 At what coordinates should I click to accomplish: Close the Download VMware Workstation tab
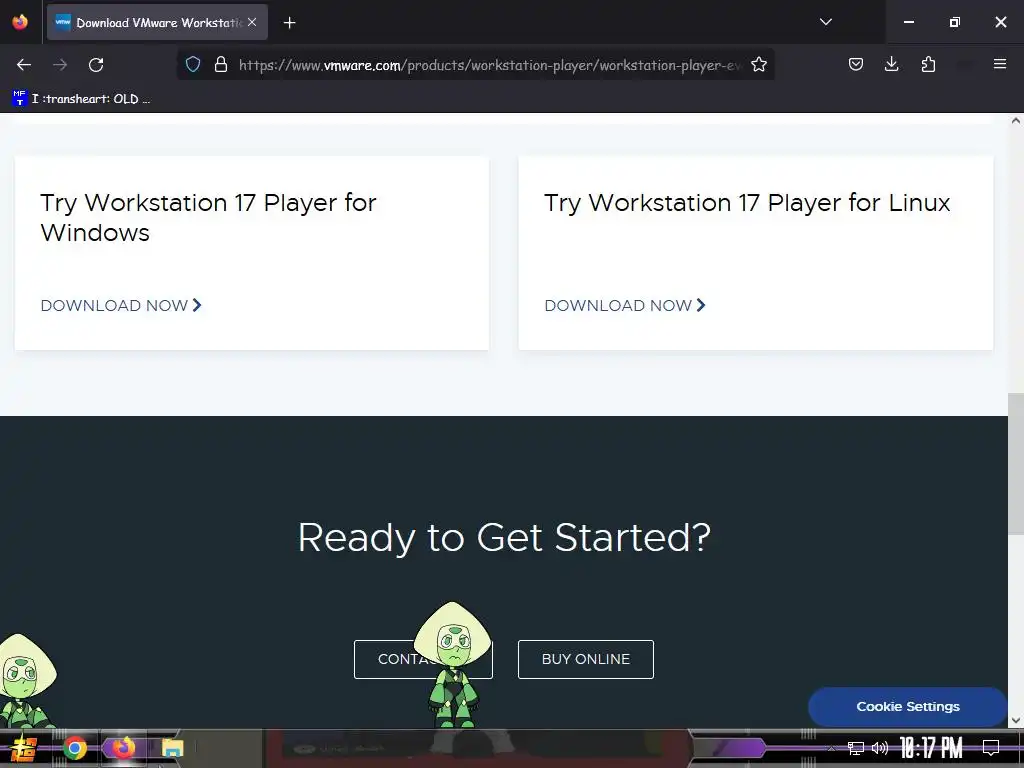pyautogui.click(x=252, y=22)
